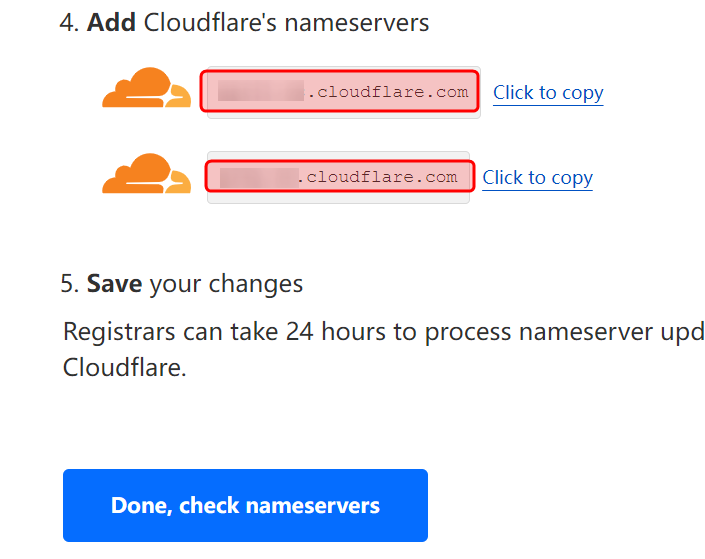Click the blurred prefix of second nameserver
The width and height of the screenshot is (705, 559).
click(x=259, y=178)
